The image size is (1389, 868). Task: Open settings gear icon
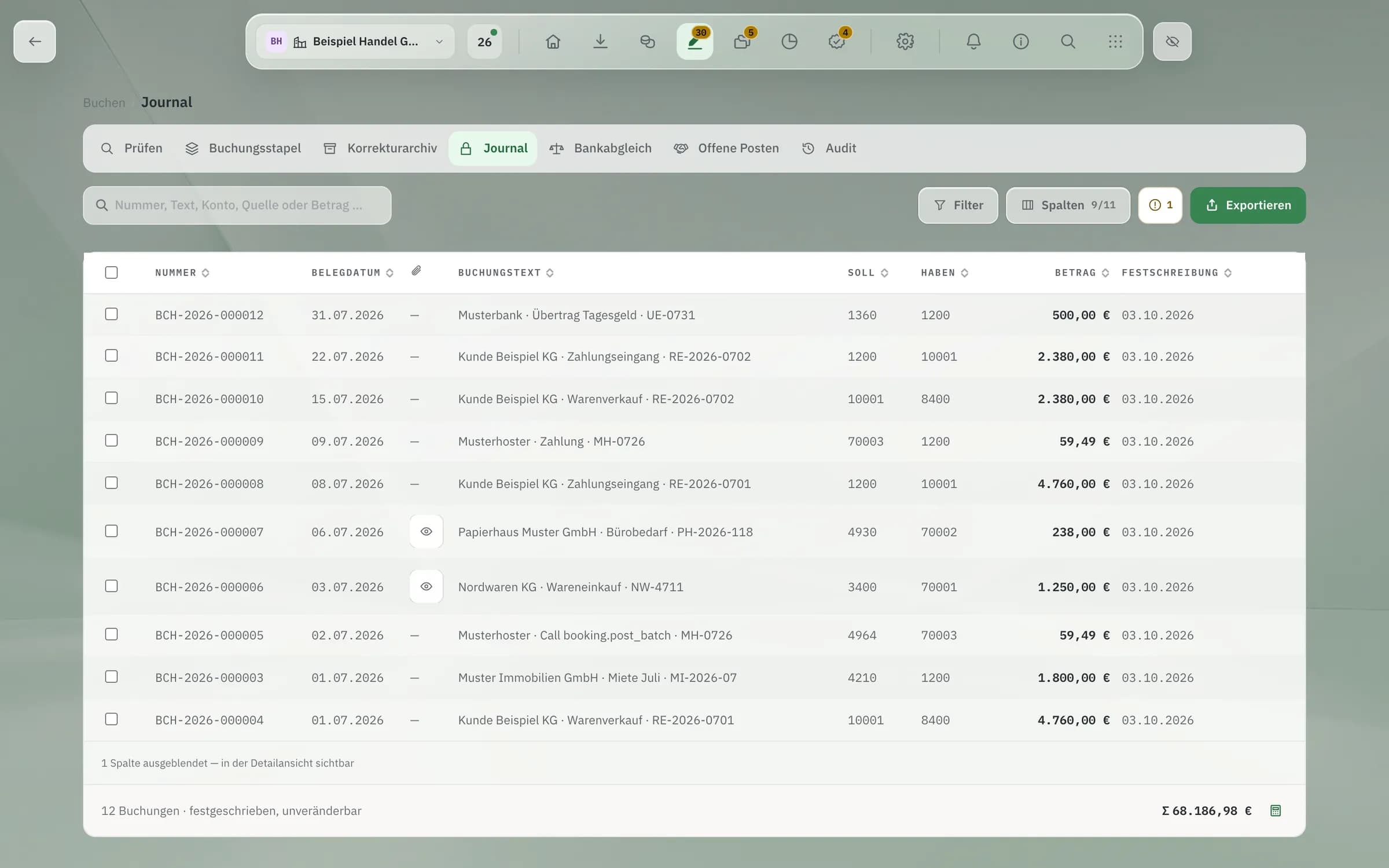[x=905, y=42]
